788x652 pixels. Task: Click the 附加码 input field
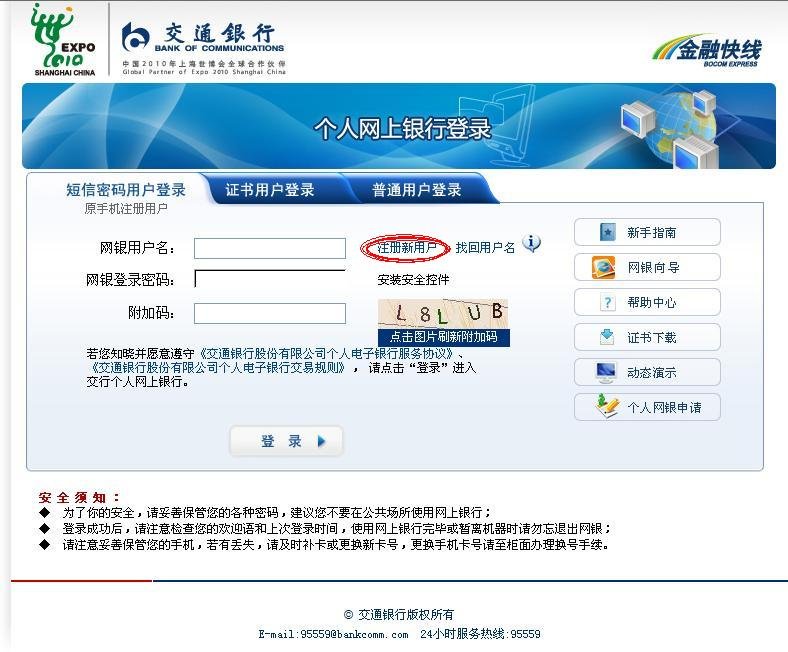pyautogui.click(x=270, y=313)
